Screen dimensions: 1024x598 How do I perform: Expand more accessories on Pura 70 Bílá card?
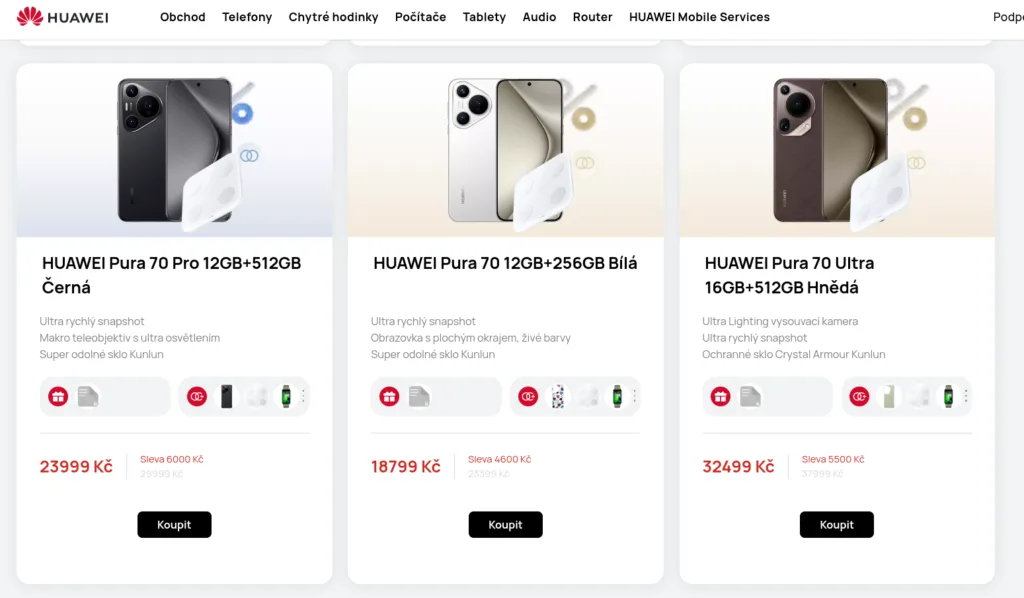pyautogui.click(x=634, y=397)
